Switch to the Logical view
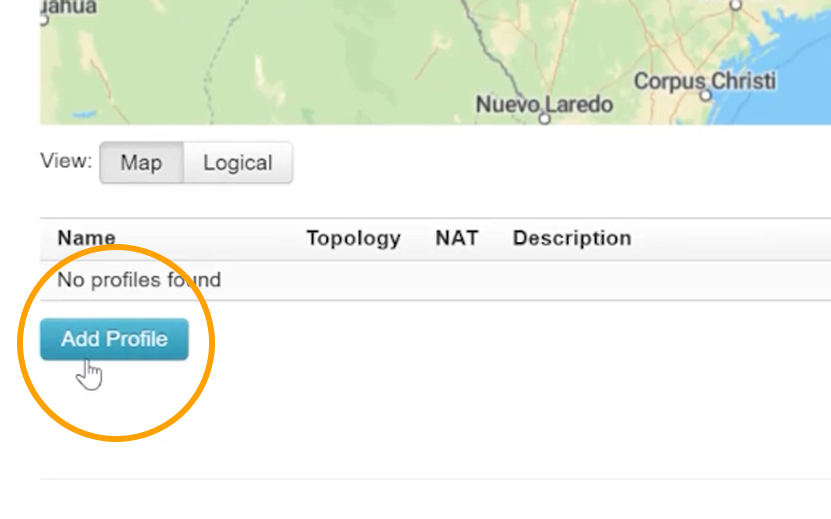This screenshot has height=519, width=831. coord(237,163)
